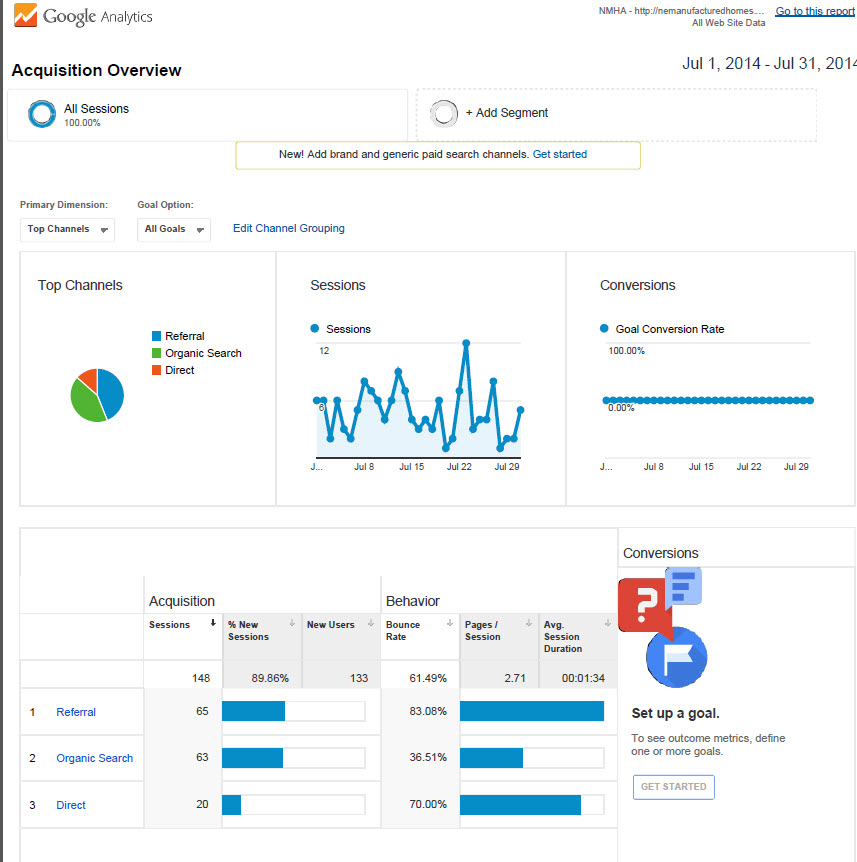
Task: Click the Top Channels pie chart
Action: (x=97, y=395)
